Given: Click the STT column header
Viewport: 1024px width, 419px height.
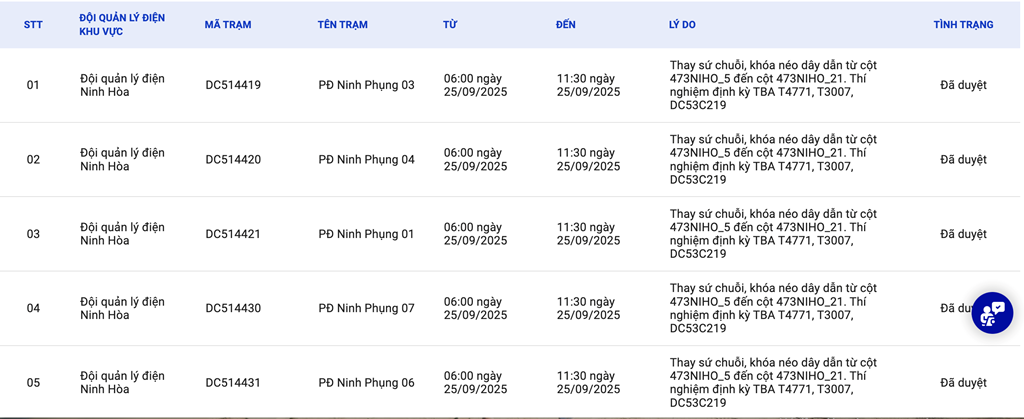Looking at the screenshot, I should (x=35, y=25).
